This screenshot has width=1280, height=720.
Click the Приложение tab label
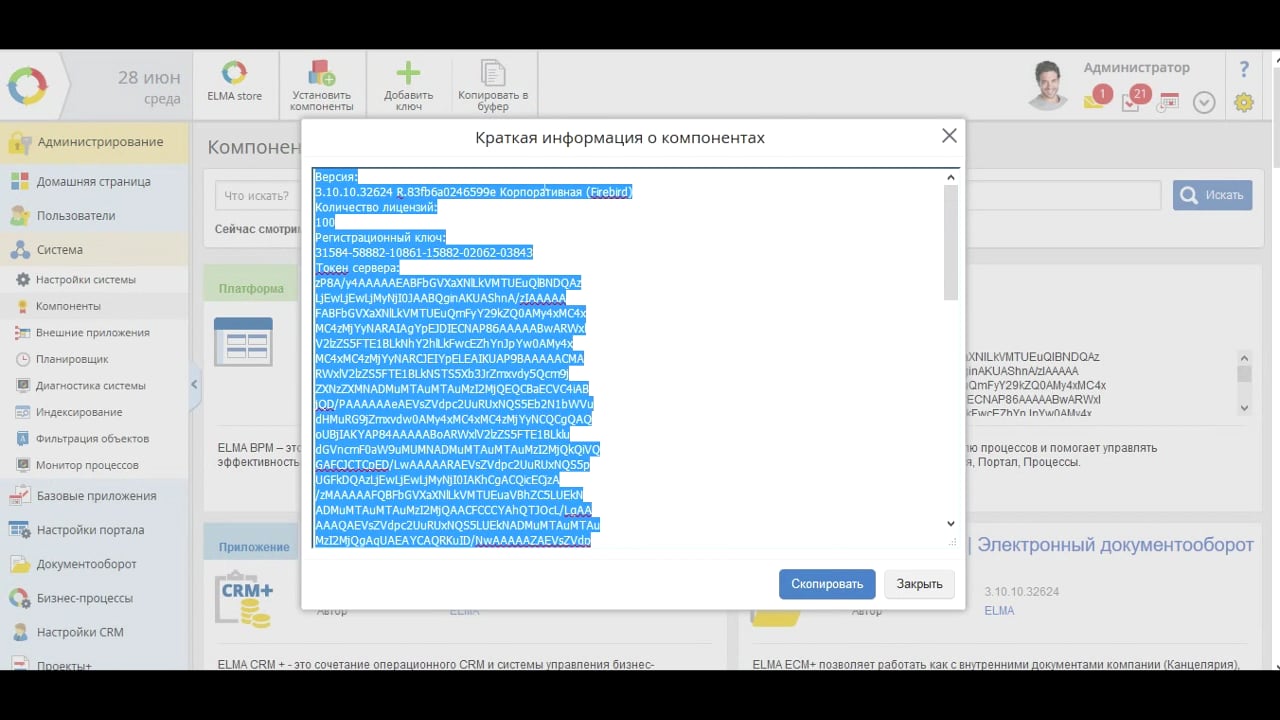pos(254,547)
